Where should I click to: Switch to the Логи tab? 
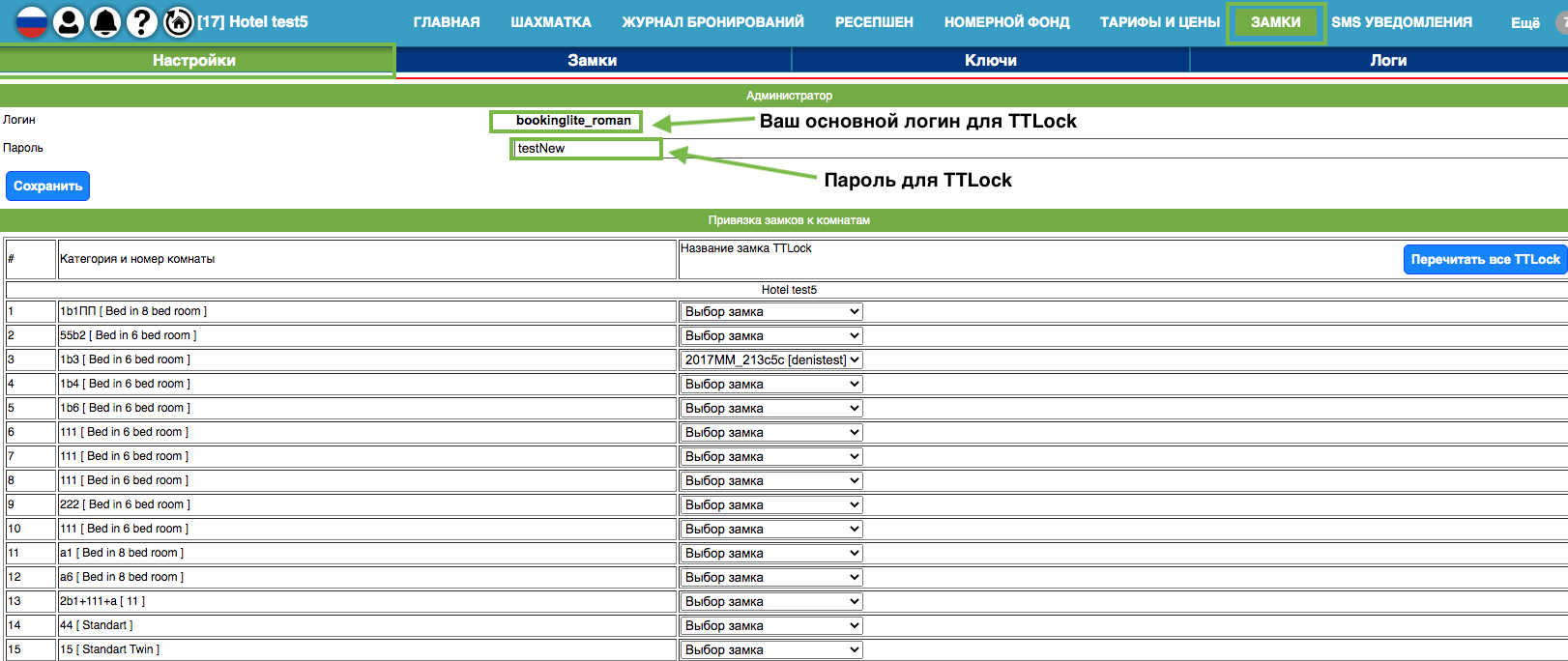(1387, 60)
